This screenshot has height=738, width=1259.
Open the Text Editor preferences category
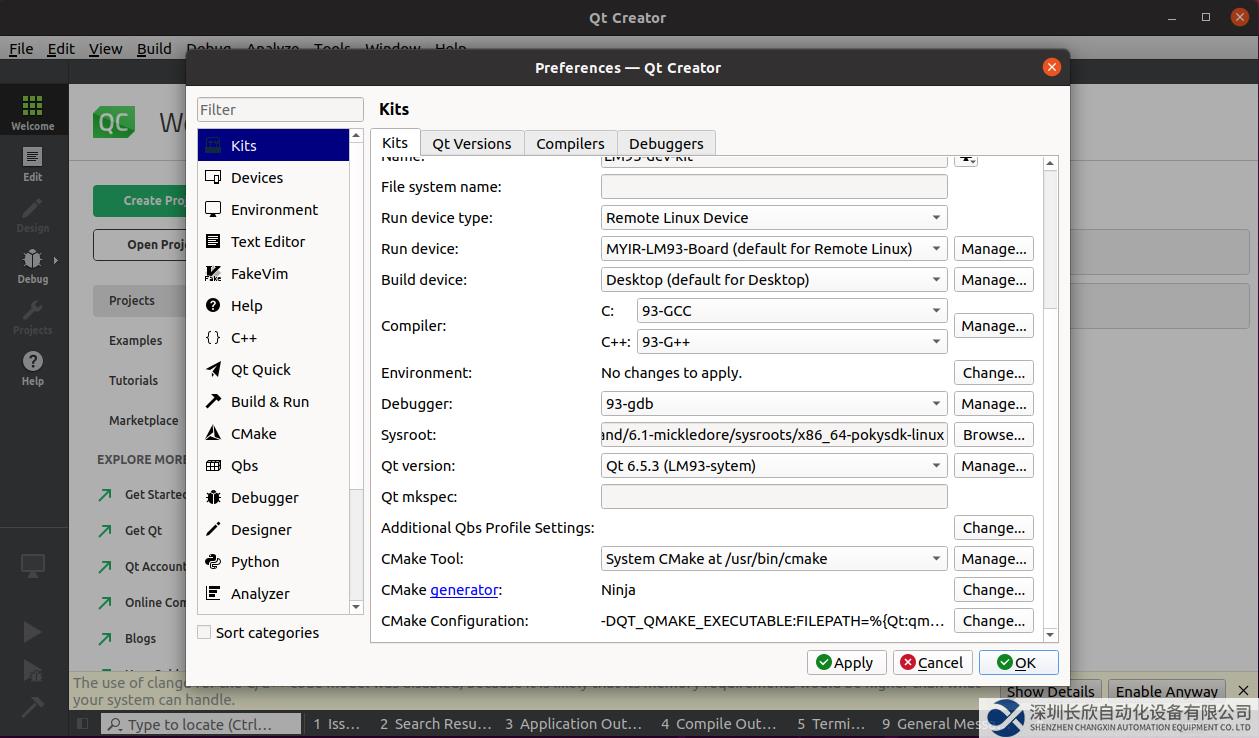point(273,241)
